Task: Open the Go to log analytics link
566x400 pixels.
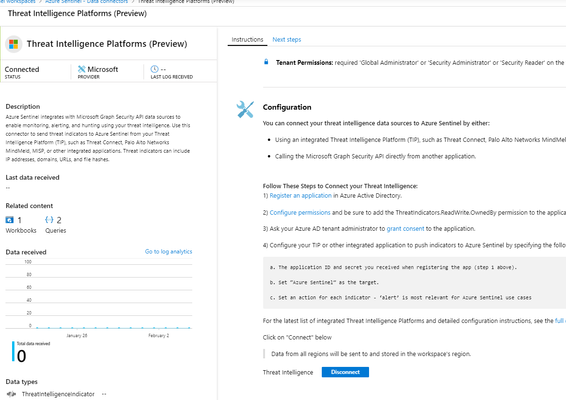Action: 168,252
